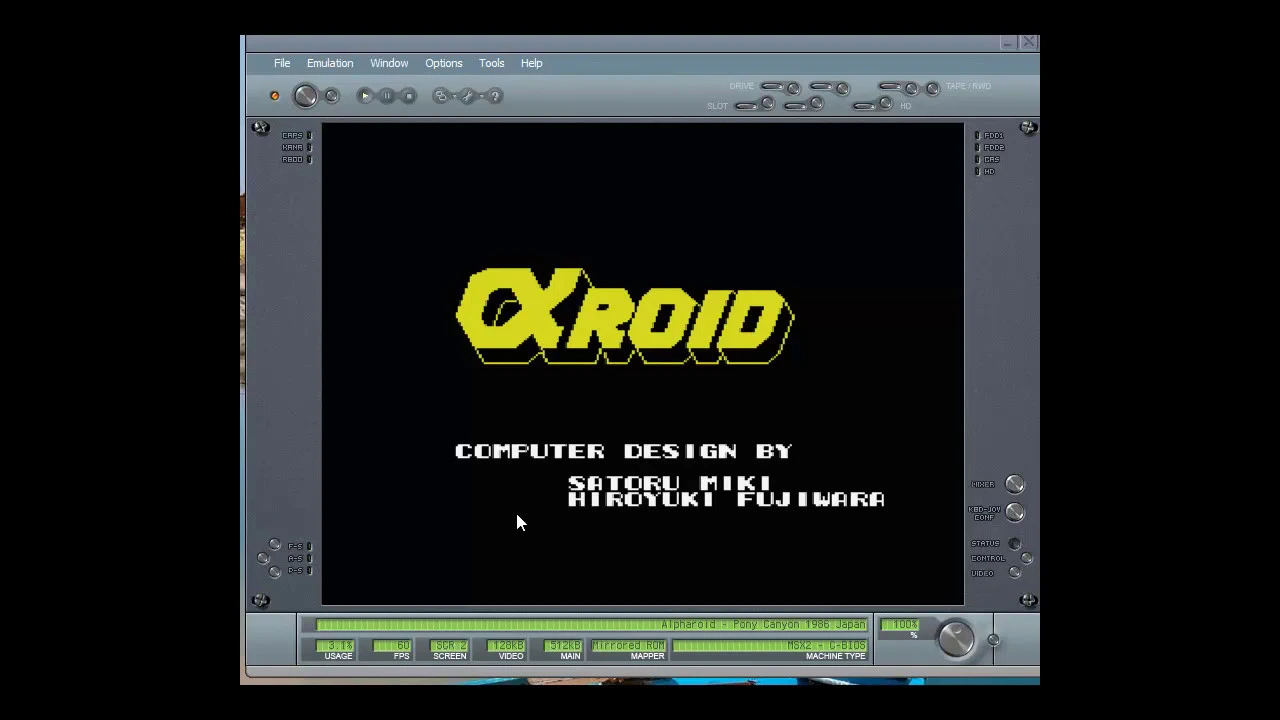Click the FDD2 indicator label
The width and height of the screenshot is (1280, 720).
(993, 147)
